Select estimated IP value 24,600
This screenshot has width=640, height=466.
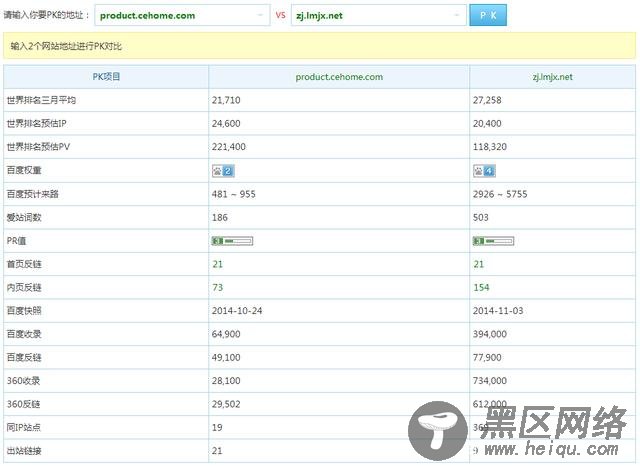pos(226,123)
